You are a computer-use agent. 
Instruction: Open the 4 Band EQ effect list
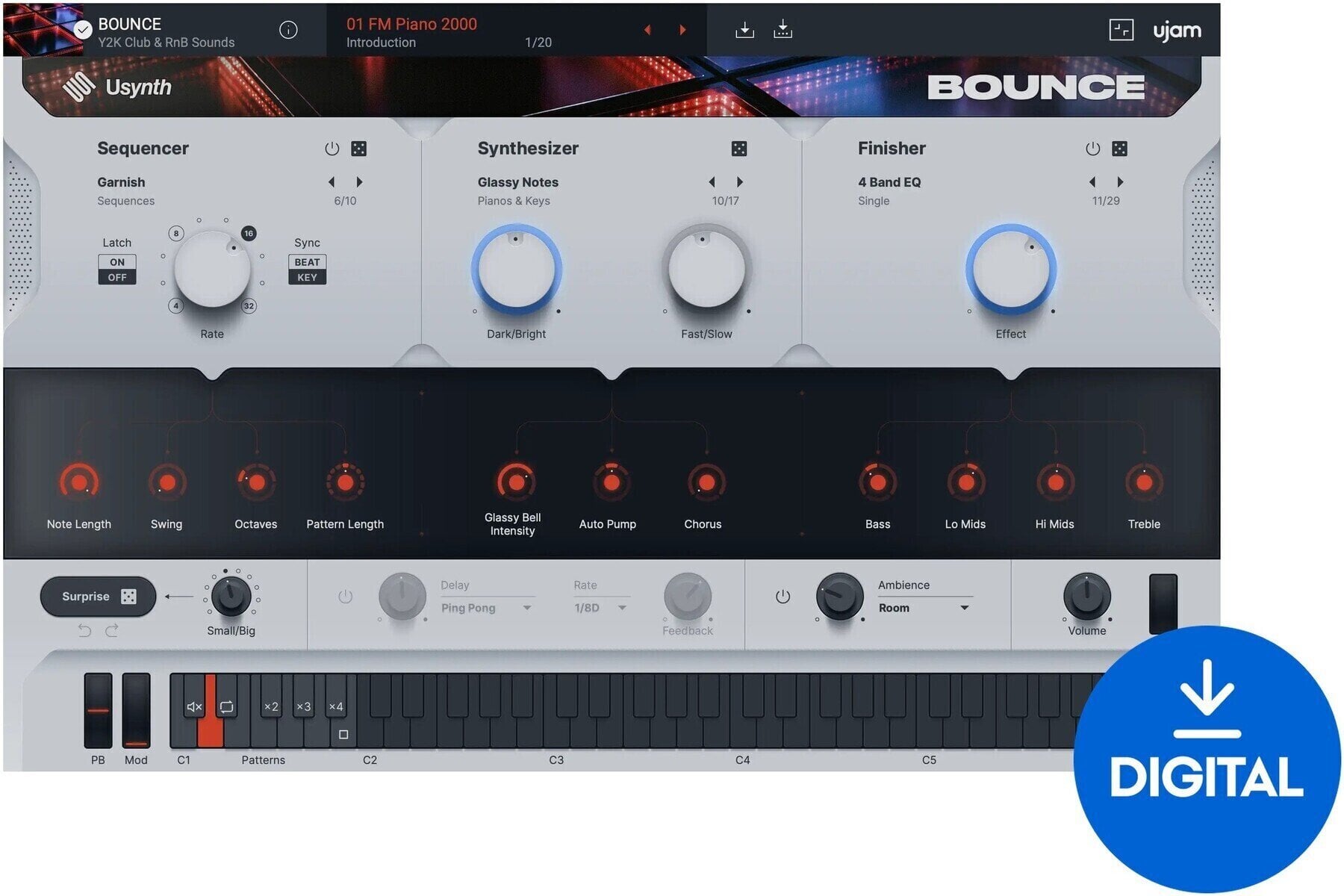[889, 182]
